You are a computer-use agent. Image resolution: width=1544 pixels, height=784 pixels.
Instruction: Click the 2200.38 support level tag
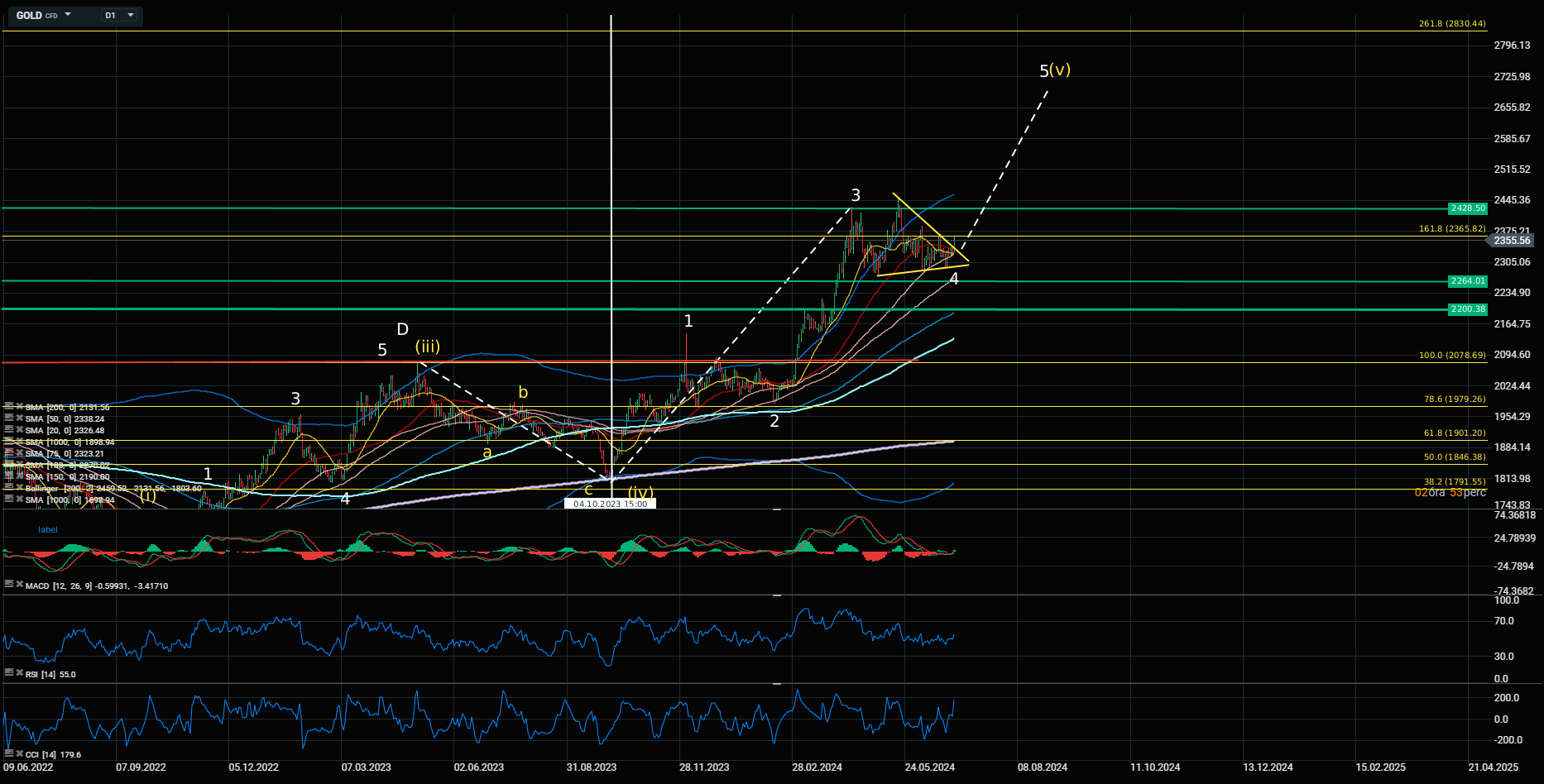point(1467,309)
